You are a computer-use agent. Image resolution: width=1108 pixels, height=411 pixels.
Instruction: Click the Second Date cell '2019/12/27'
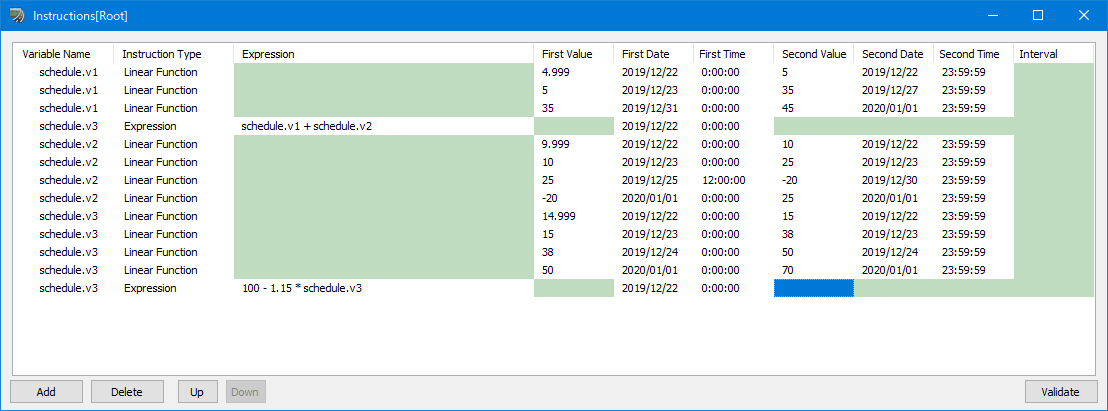(893, 90)
